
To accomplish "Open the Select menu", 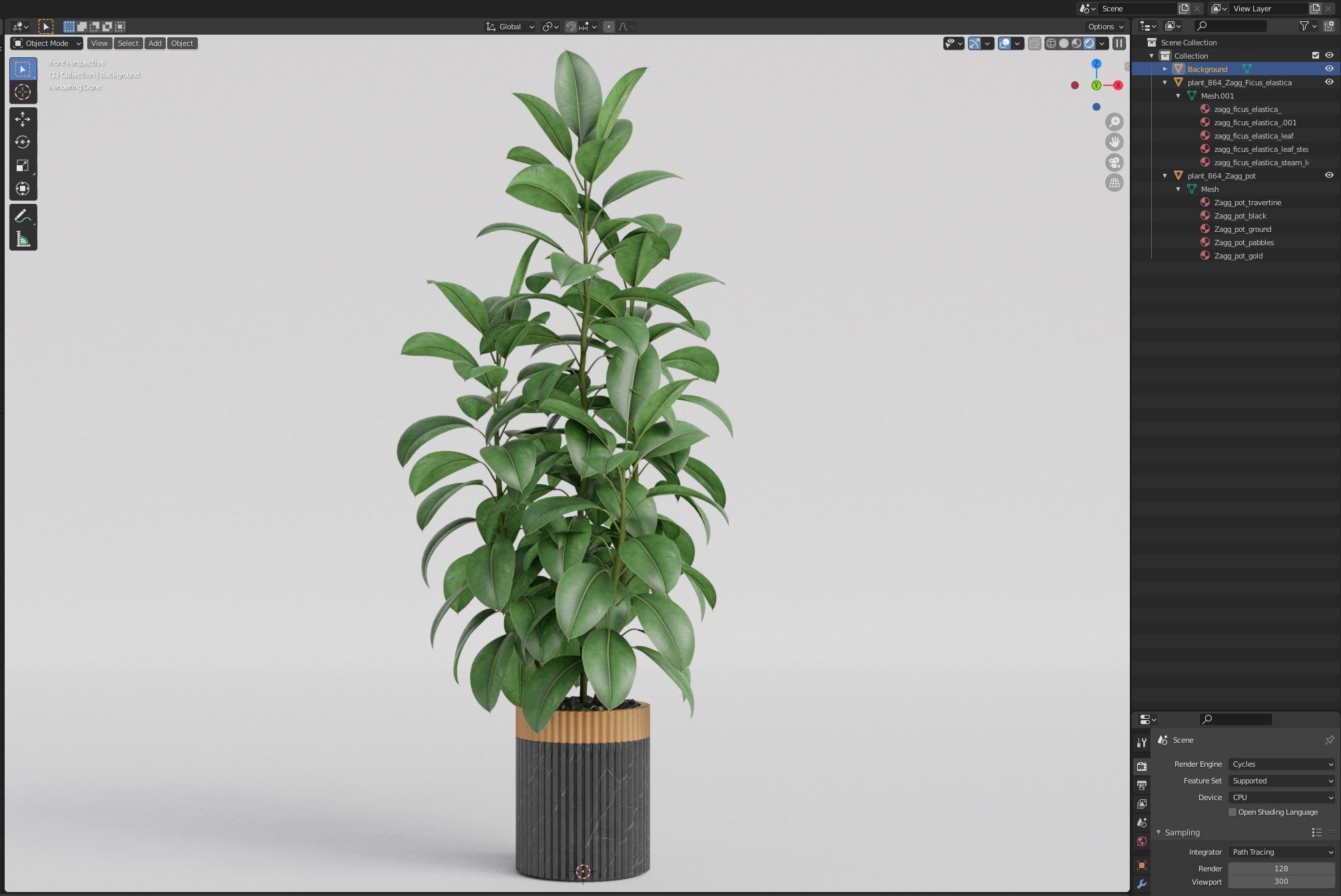I will (x=128, y=43).
